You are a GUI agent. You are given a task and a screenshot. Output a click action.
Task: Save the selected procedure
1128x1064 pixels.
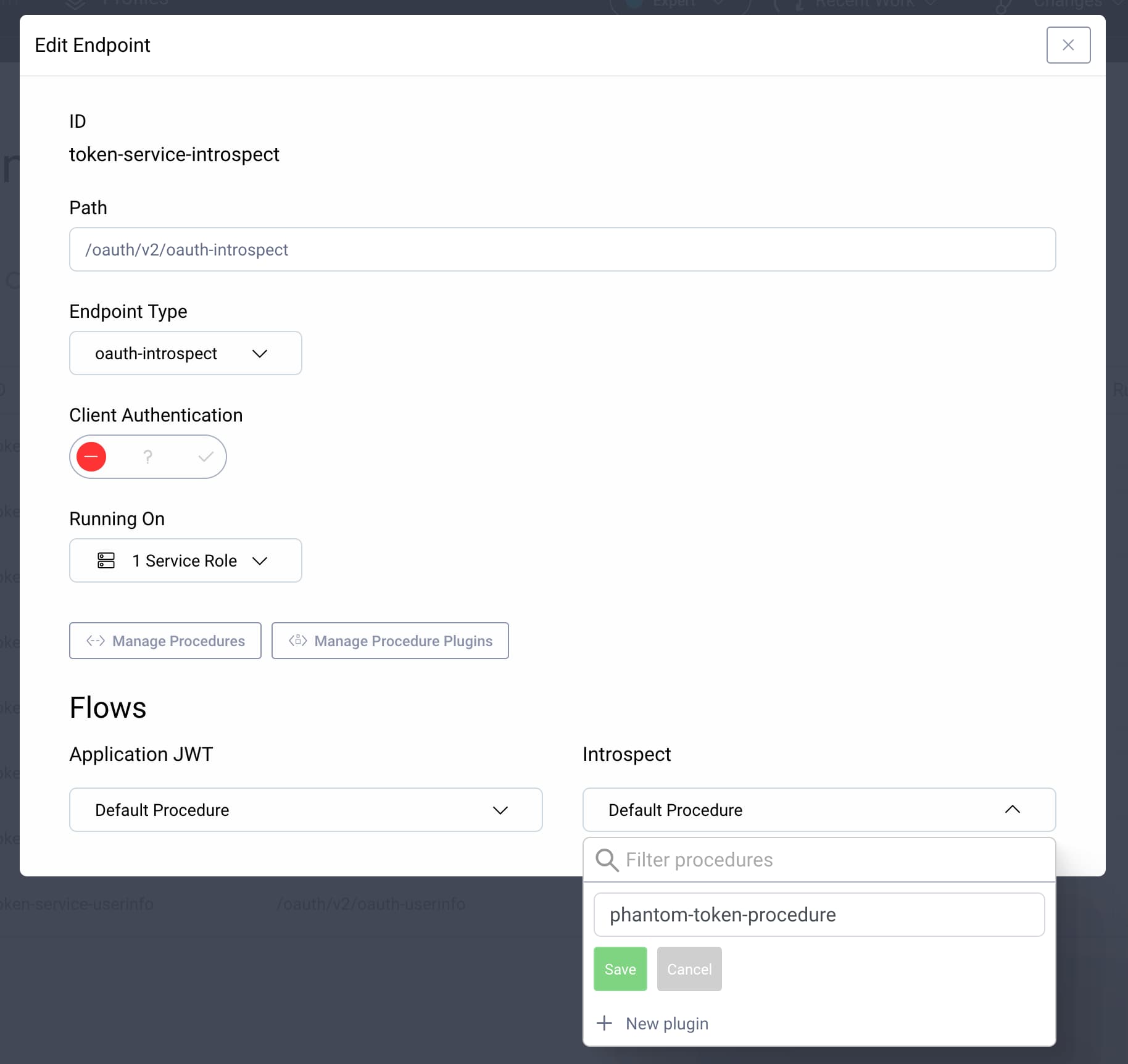620,968
